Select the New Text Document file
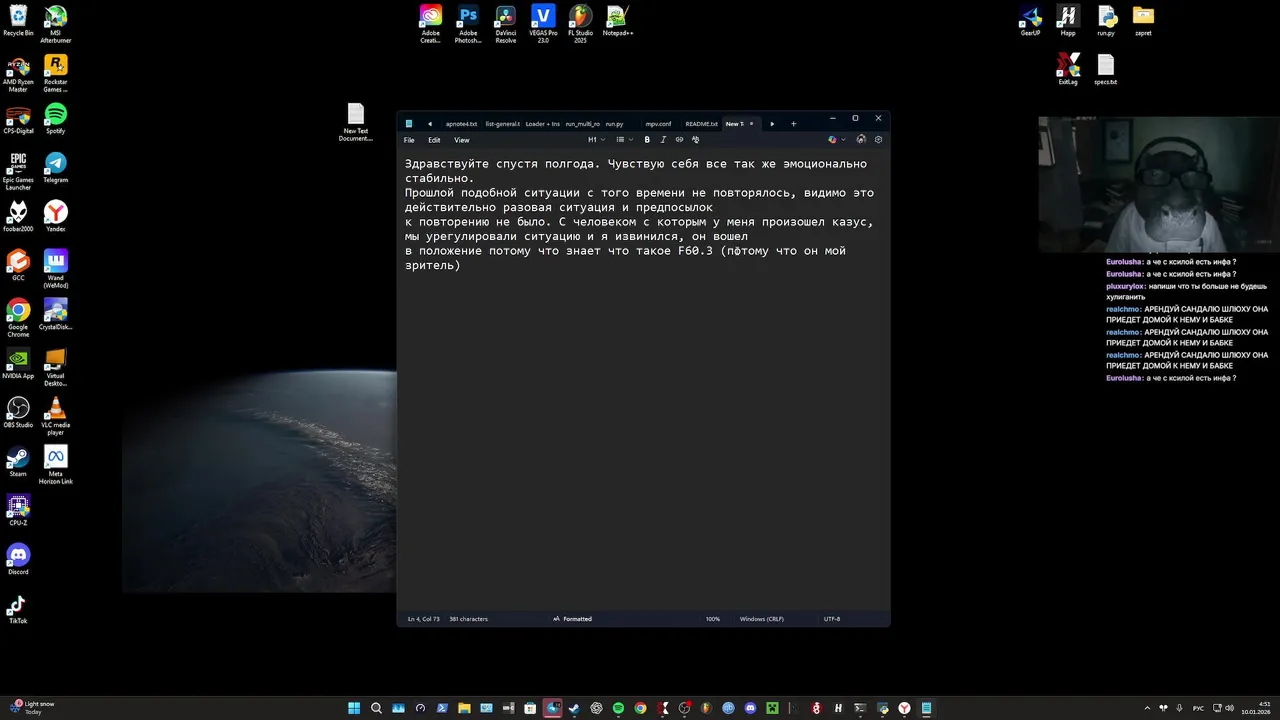Image resolution: width=1280 pixels, height=720 pixels. (x=356, y=122)
